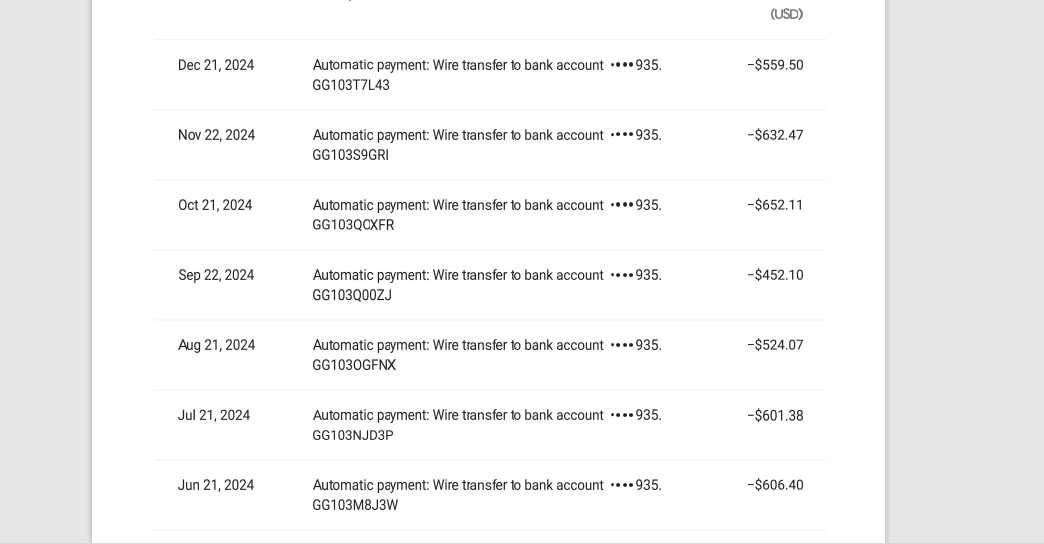The image size is (1044, 544).
Task: Click the −$452.10 payment amount
Action: (x=775, y=275)
